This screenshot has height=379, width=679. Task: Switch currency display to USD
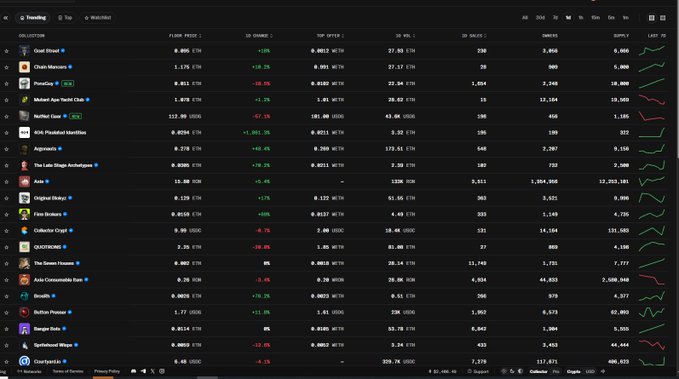[x=590, y=371]
